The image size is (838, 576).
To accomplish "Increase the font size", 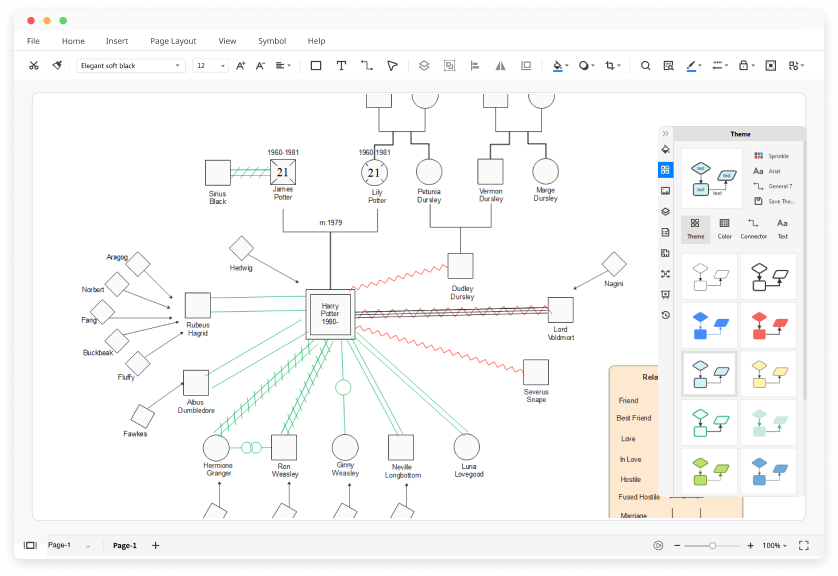I will pyautogui.click(x=240, y=66).
